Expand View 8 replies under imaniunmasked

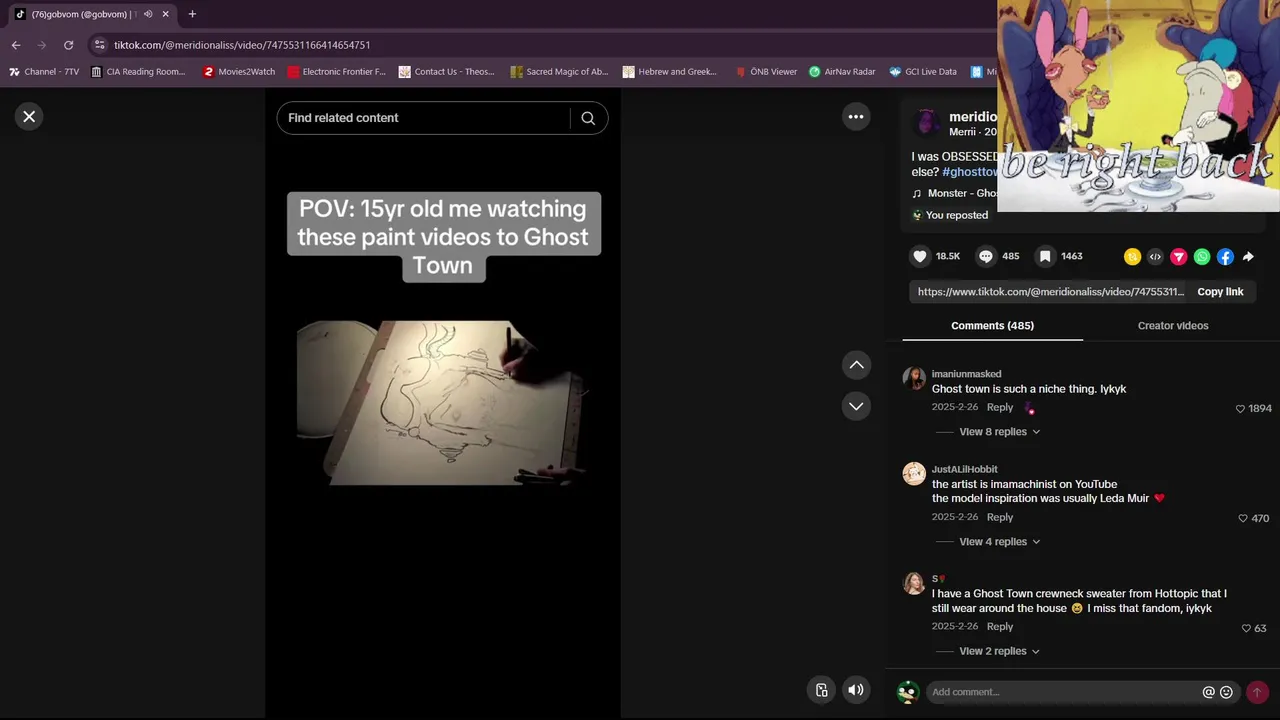point(999,432)
